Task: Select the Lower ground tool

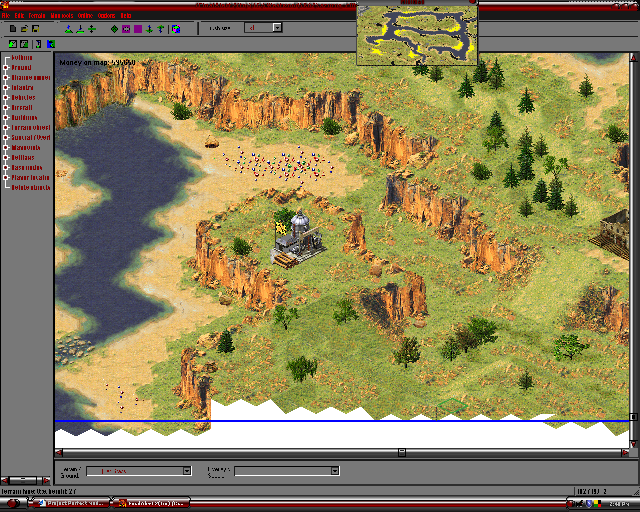Action: [x=80, y=29]
